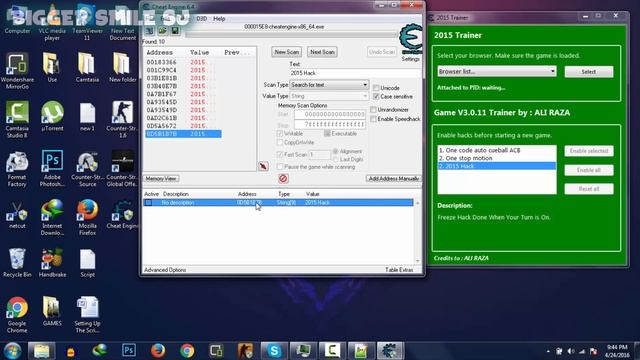The width and height of the screenshot is (640, 360).
Task: Open the Value Type dropdown
Action: 329,96
